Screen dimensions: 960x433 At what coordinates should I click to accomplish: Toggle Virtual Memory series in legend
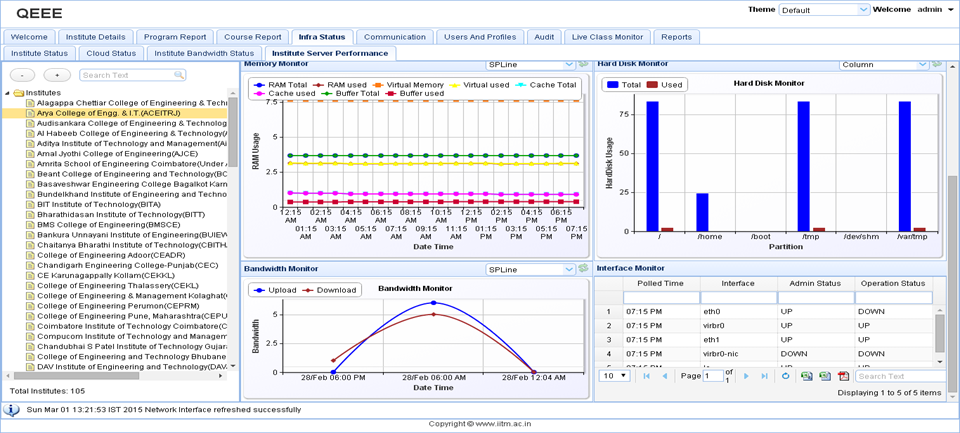click(409, 85)
